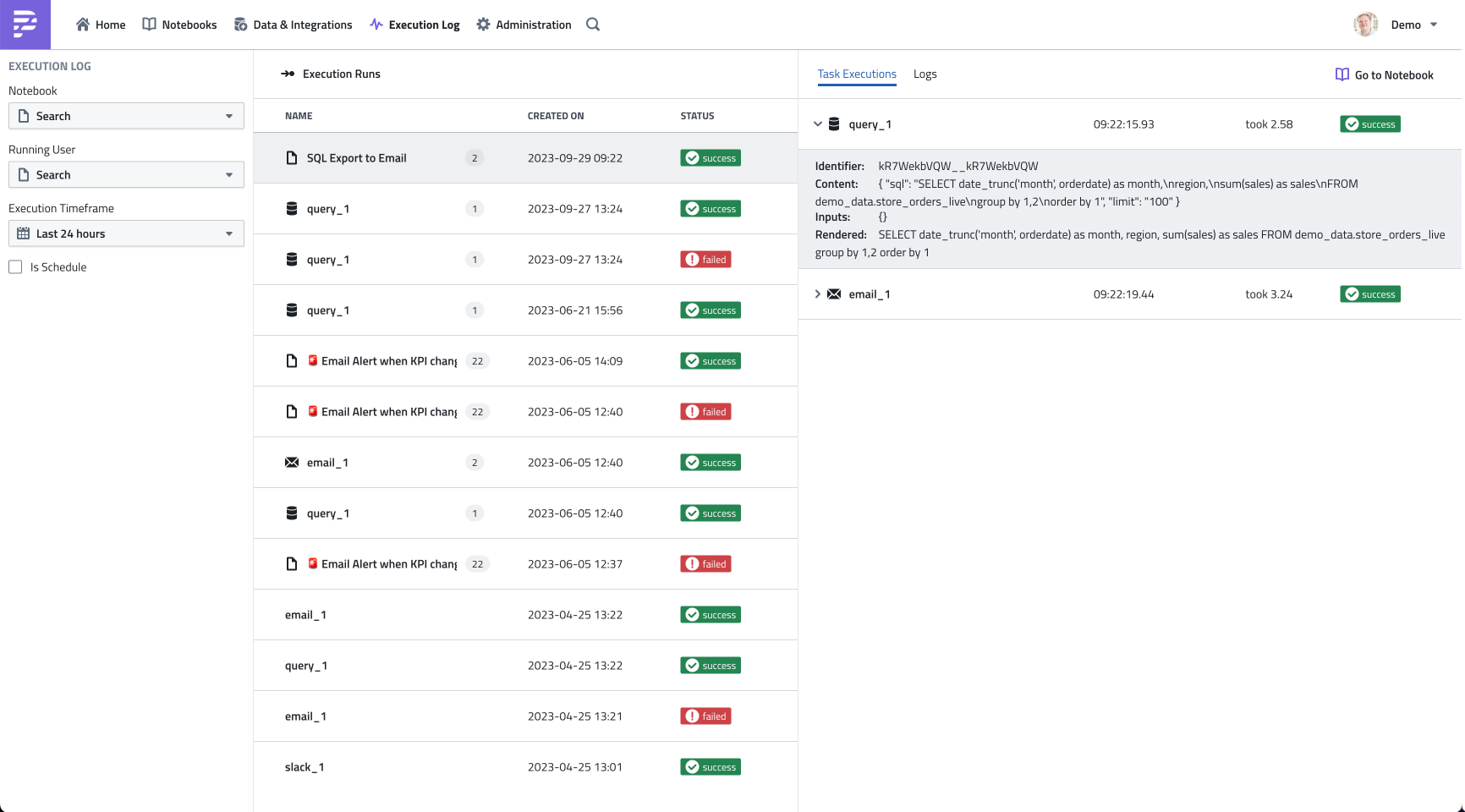Click the Go to Notebook book icon
This screenshot has width=1465, height=812.
[1342, 74]
